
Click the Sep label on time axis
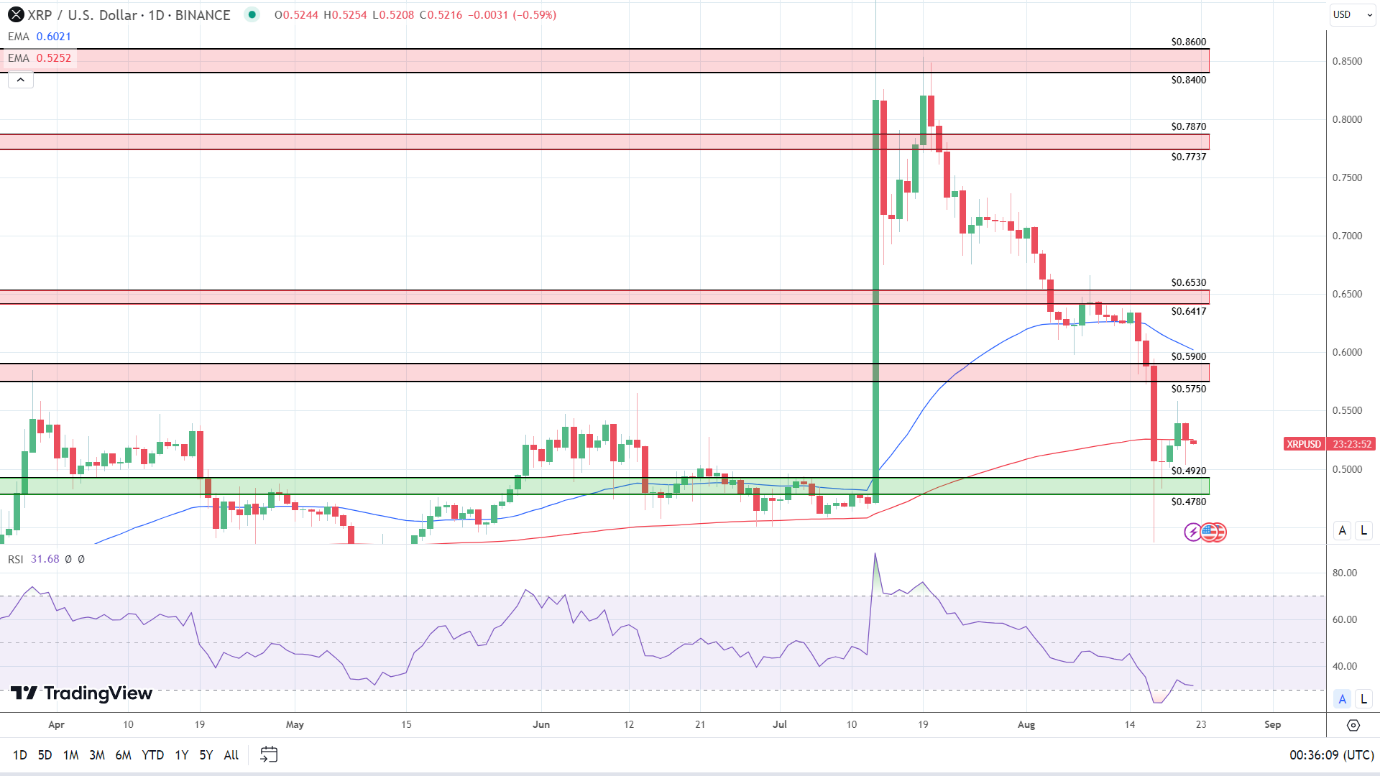(x=1272, y=725)
